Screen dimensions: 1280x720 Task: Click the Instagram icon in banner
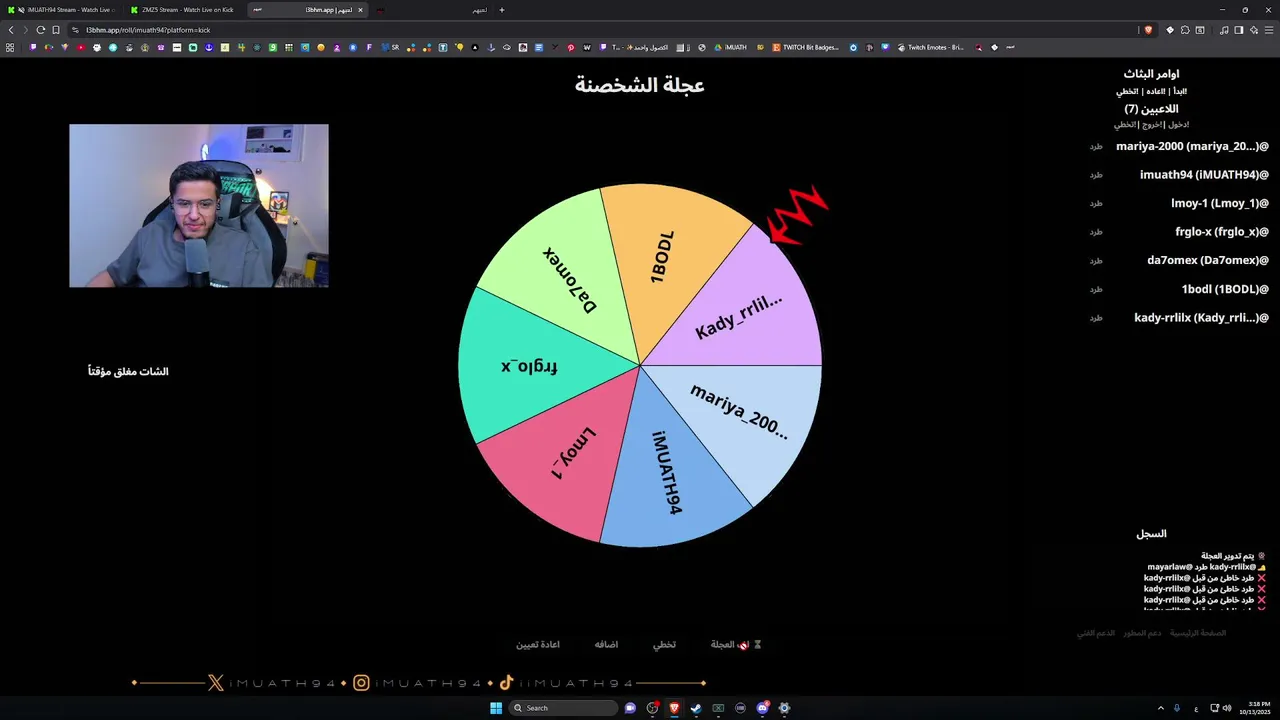pos(361,683)
